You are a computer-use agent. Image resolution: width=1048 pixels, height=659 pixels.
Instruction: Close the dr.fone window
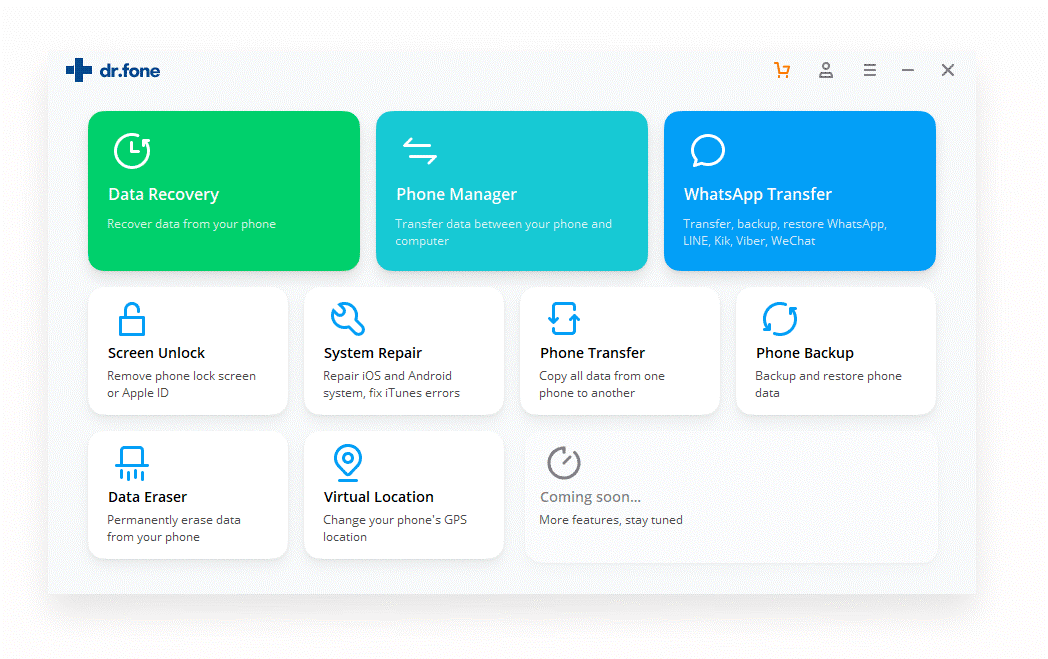pos(948,70)
